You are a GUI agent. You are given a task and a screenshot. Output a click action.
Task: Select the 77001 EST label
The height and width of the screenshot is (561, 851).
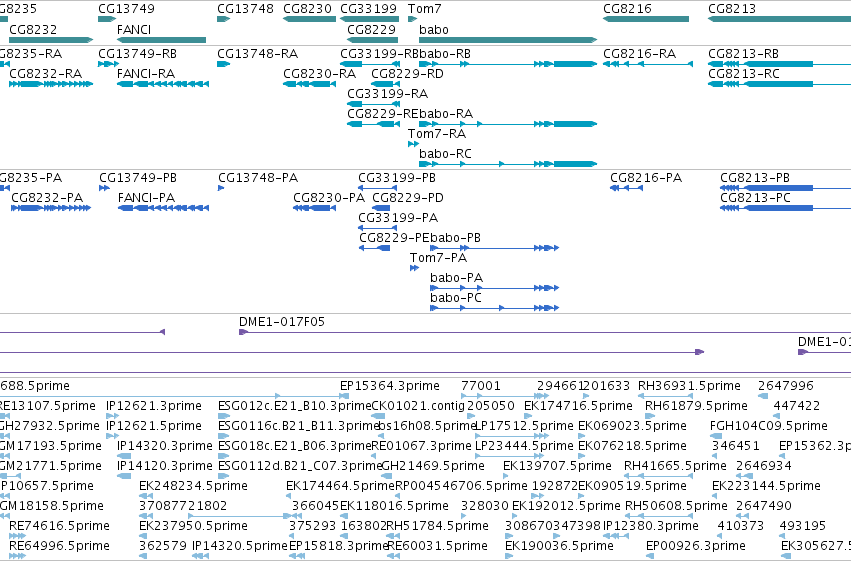click(480, 386)
